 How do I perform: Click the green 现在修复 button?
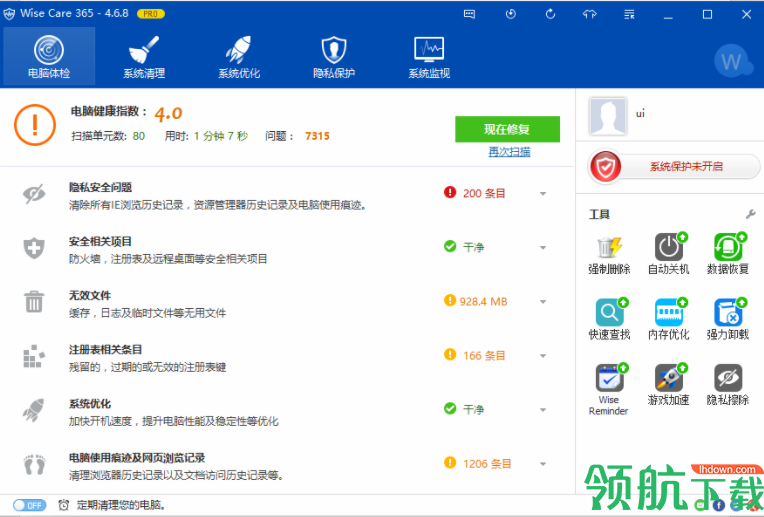(507, 129)
